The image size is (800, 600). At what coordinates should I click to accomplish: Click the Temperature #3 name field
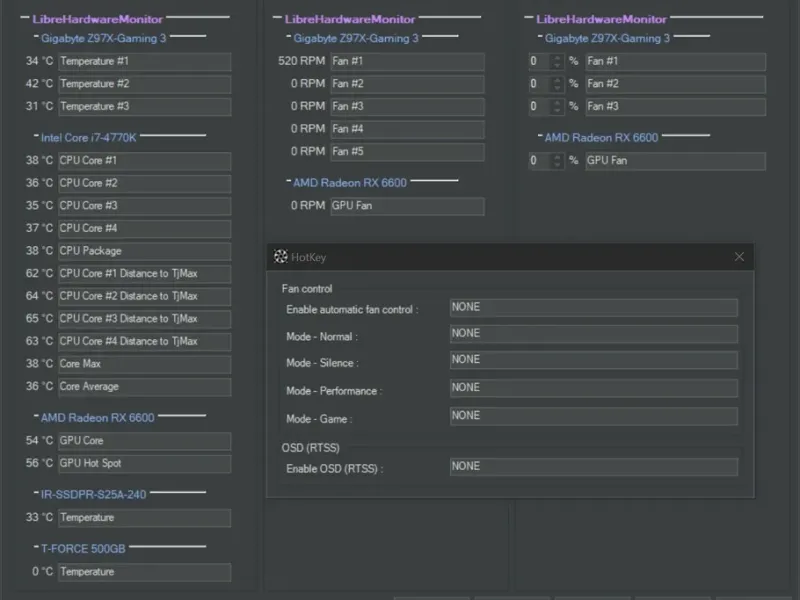coord(144,107)
